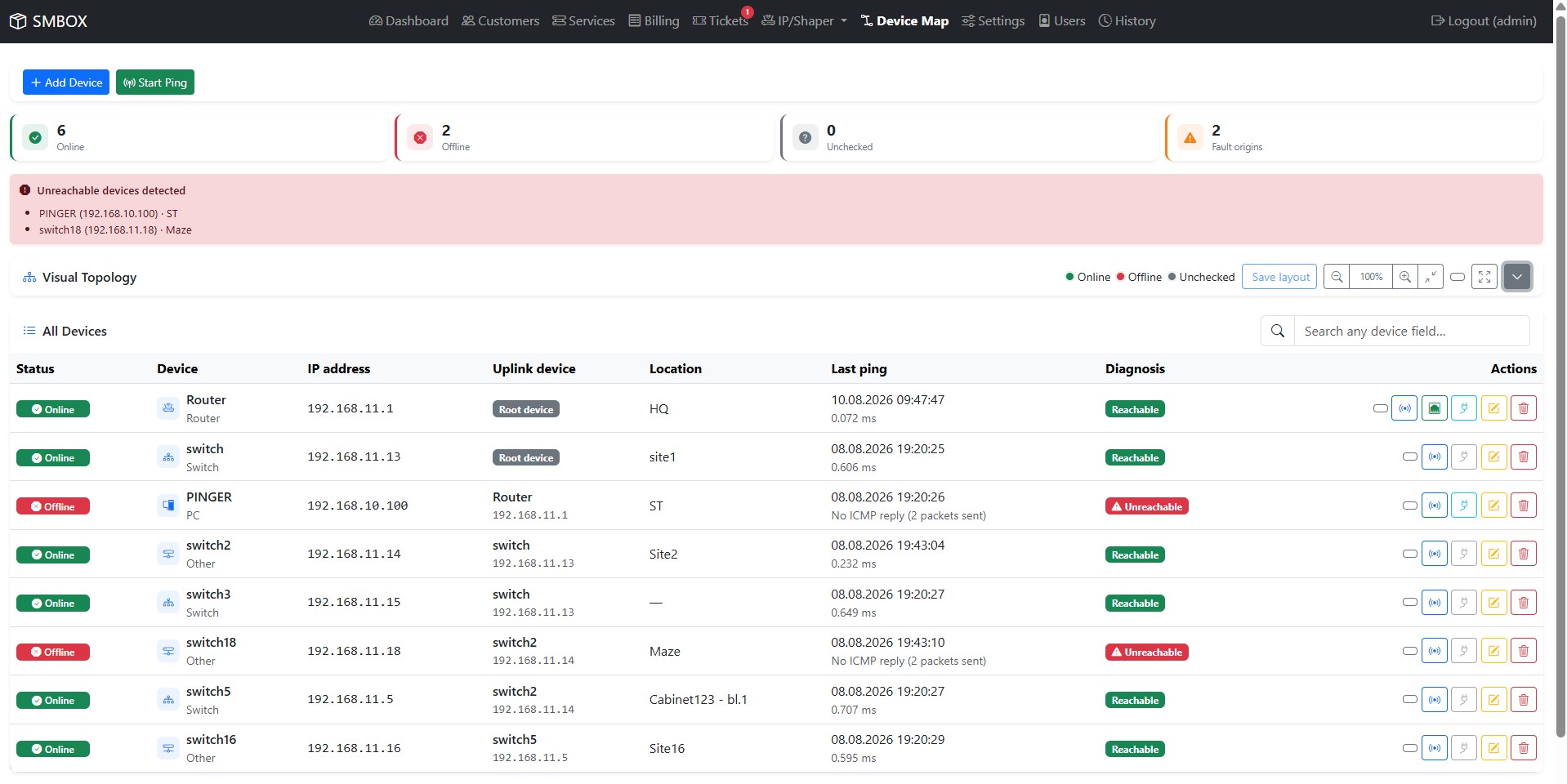Viewport: 1567px width, 784px height.
Task: Fit topology to view with shrink arrows
Action: tap(1431, 277)
